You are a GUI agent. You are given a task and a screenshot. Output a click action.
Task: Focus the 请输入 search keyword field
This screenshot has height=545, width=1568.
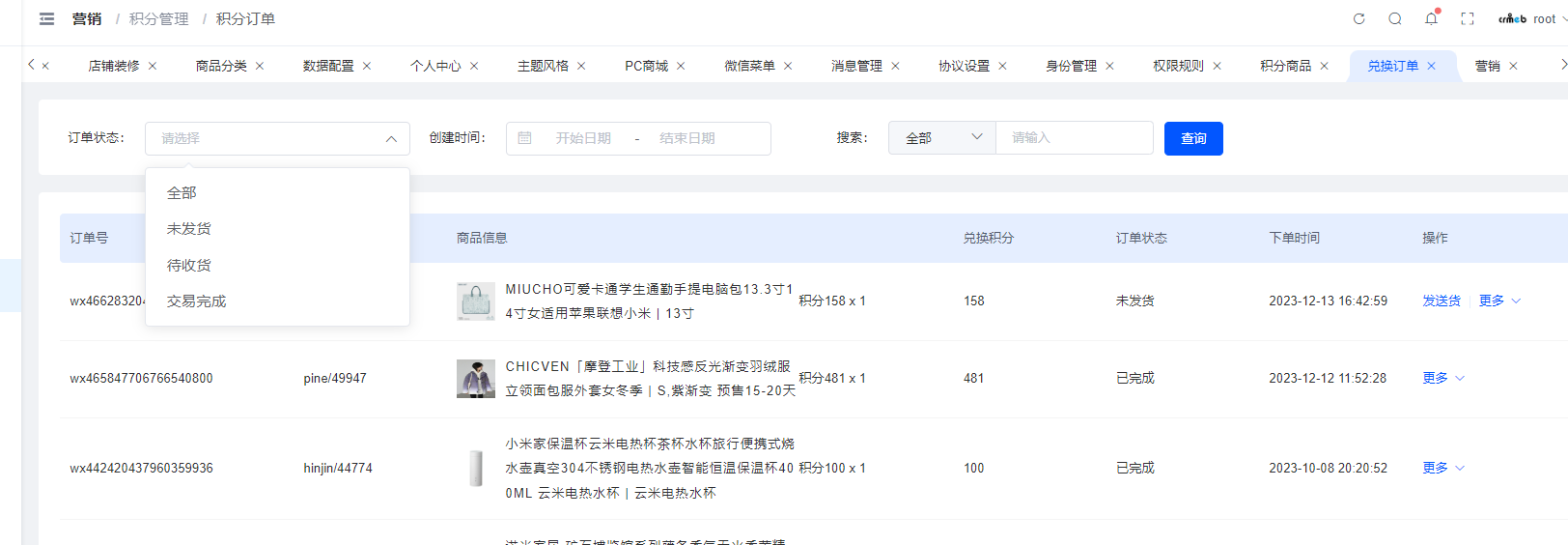(1075, 138)
